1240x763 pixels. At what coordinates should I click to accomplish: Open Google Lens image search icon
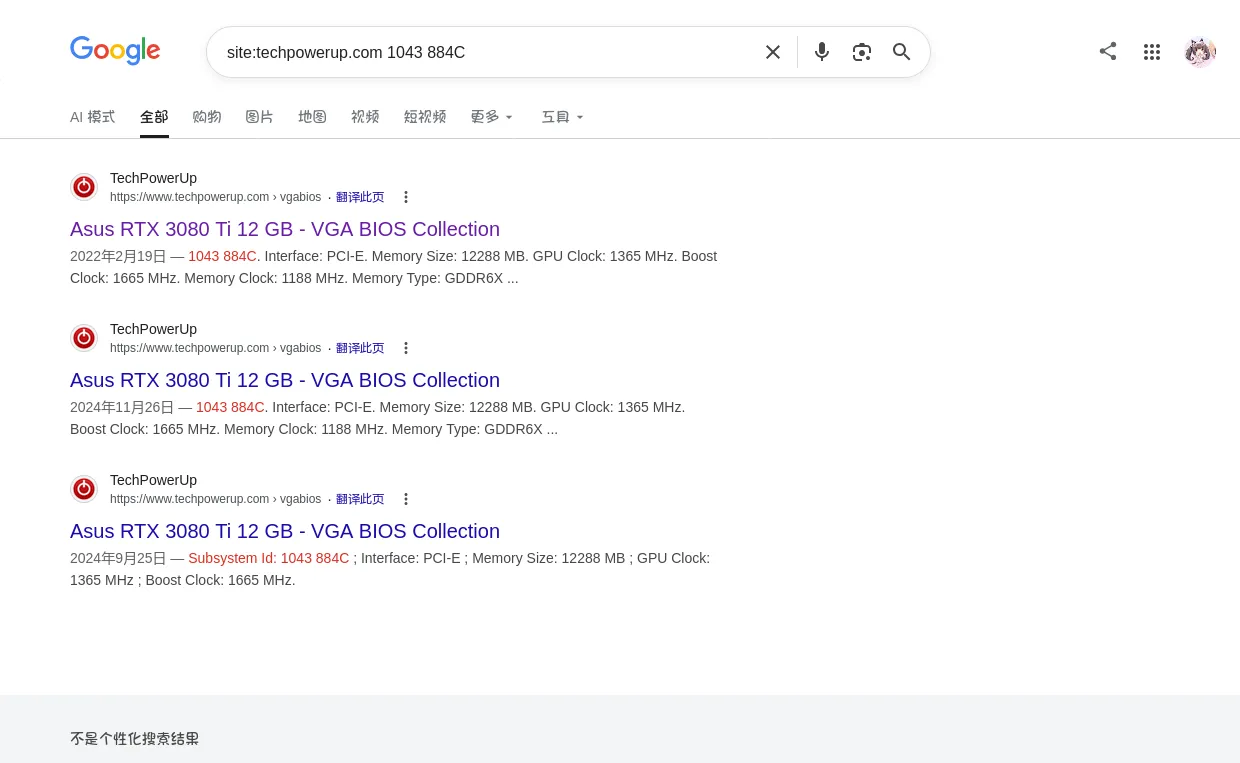click(862, 52)
